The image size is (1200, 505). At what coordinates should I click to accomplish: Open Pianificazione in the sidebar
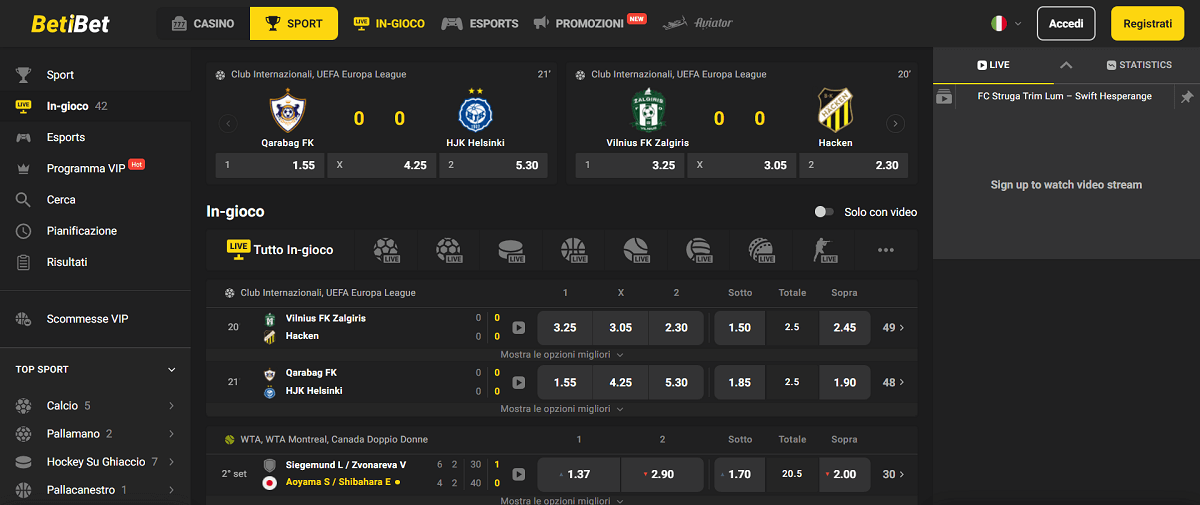pyautogui.click(x=95, y=231)
